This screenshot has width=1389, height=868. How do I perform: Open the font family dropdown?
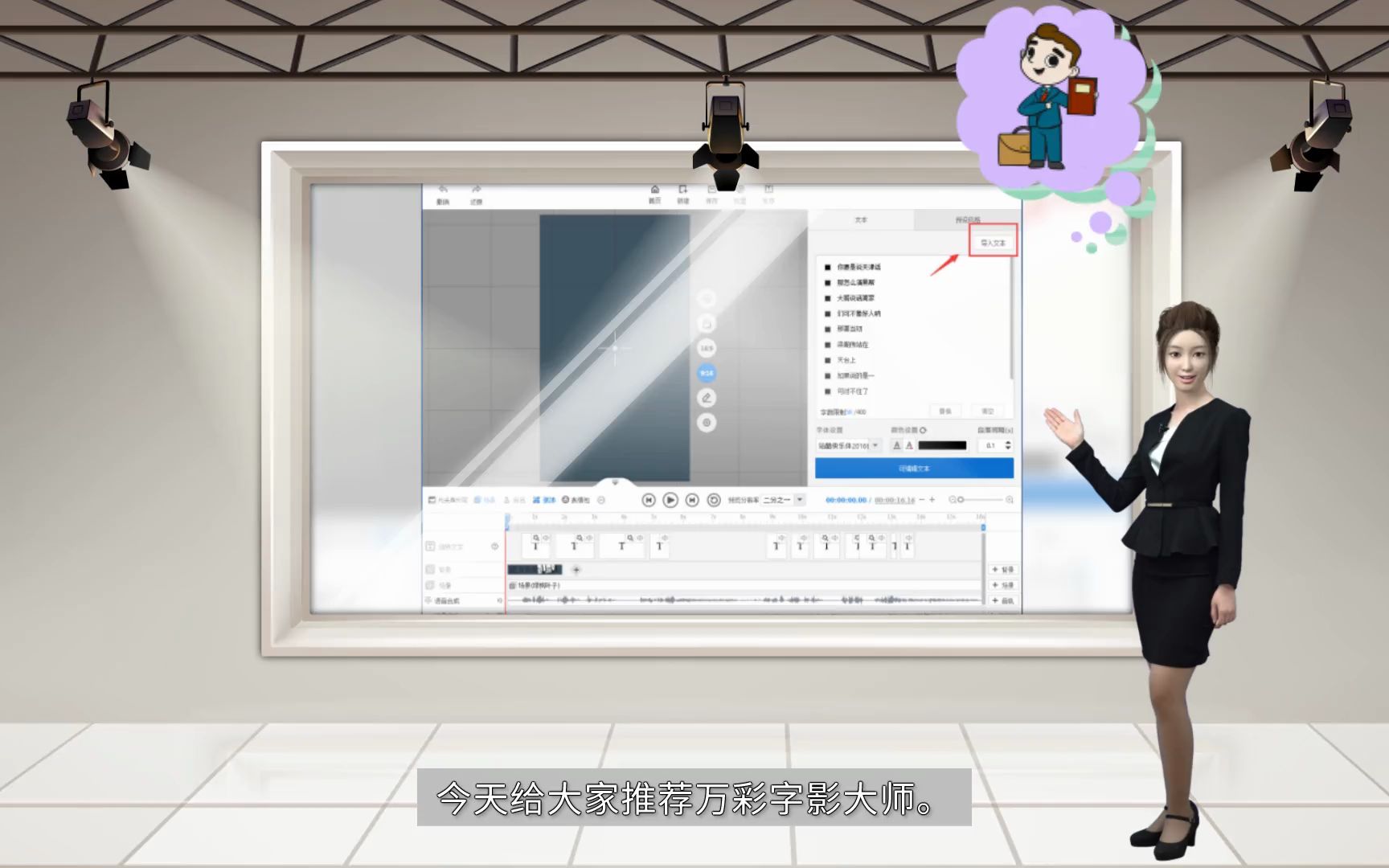tap(849, 445)
